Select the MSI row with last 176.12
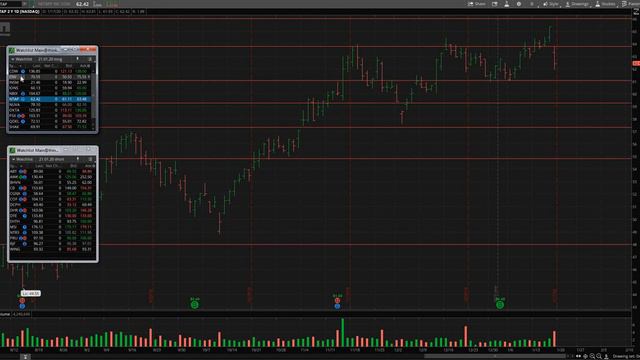 point(52,227)
